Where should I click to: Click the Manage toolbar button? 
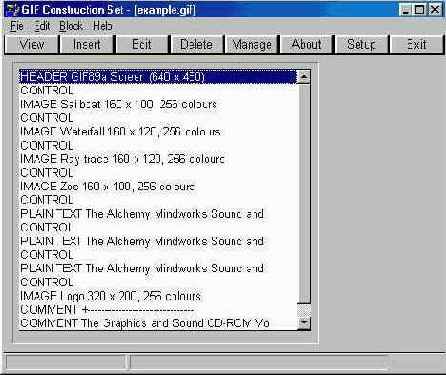252,45
